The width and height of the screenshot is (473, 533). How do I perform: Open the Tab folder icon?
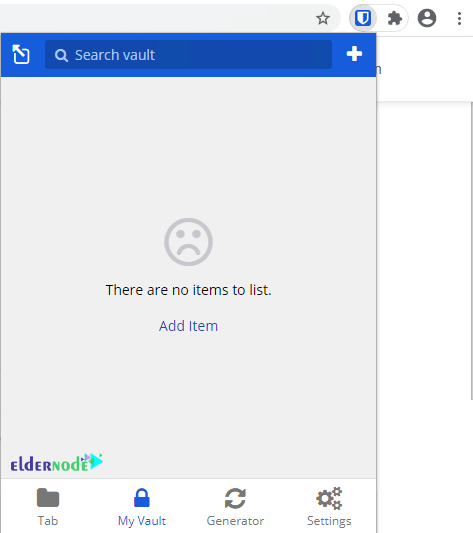[x=48, y=498]
